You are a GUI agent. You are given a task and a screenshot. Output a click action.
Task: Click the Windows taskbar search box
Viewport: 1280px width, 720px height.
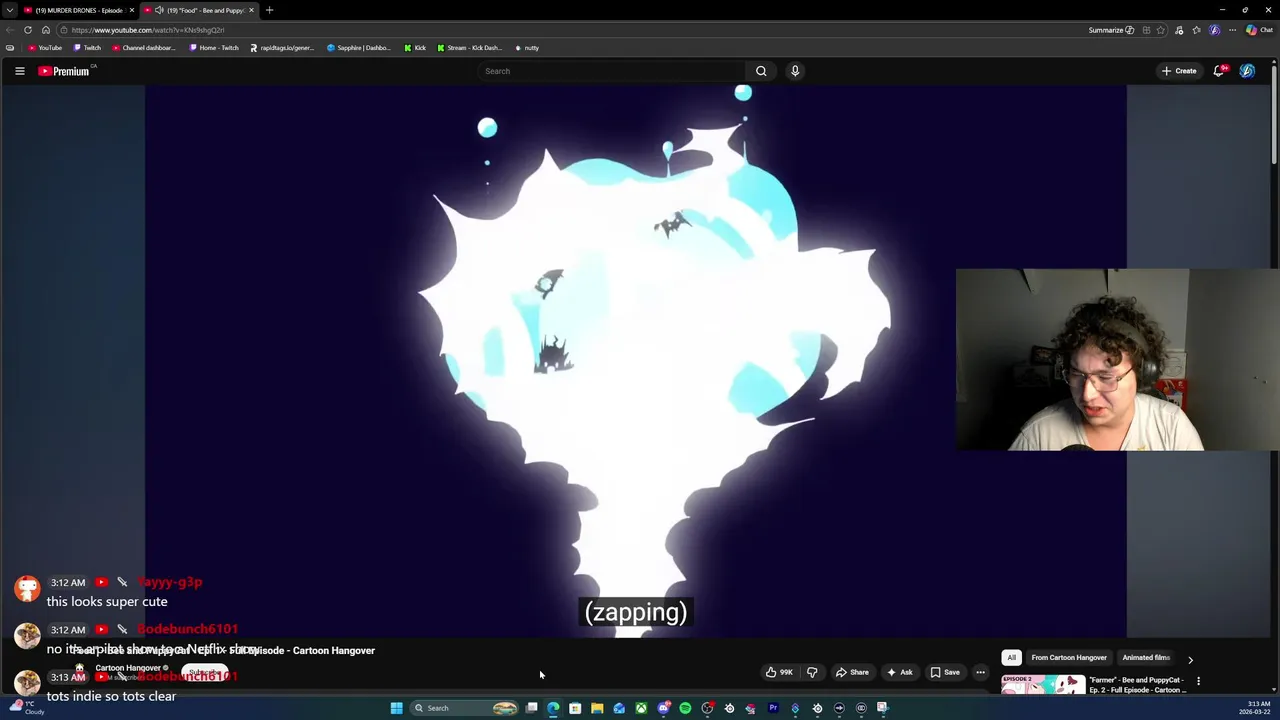click(464, 708)
